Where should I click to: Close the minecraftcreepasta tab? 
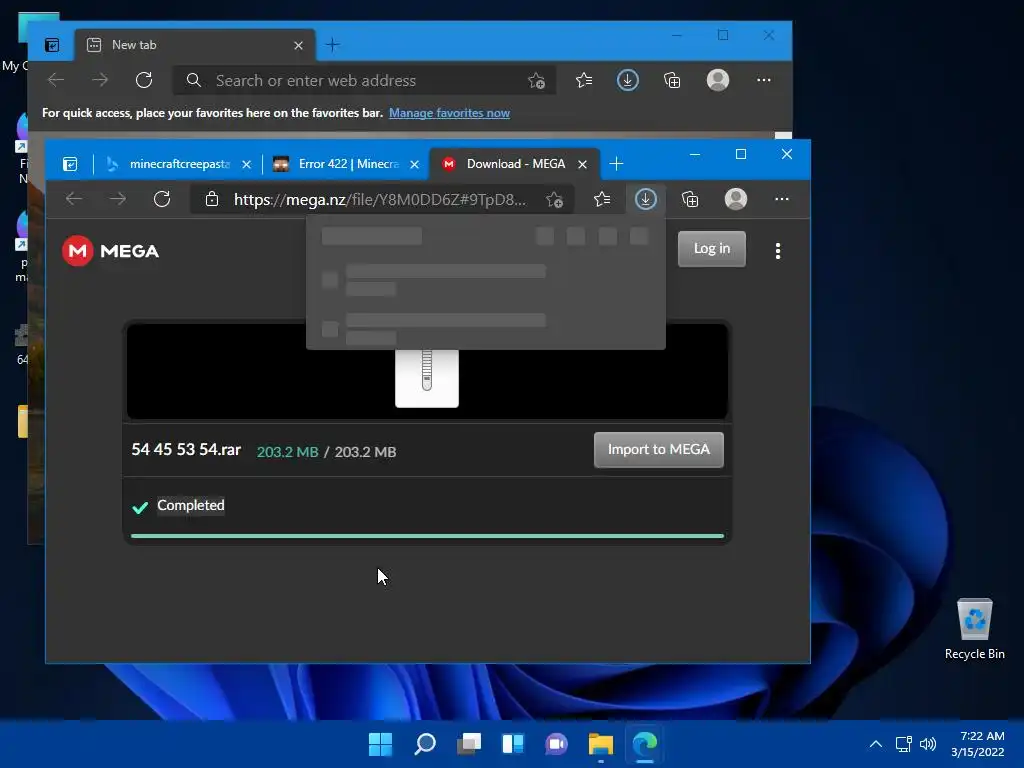tap(246, 165)
